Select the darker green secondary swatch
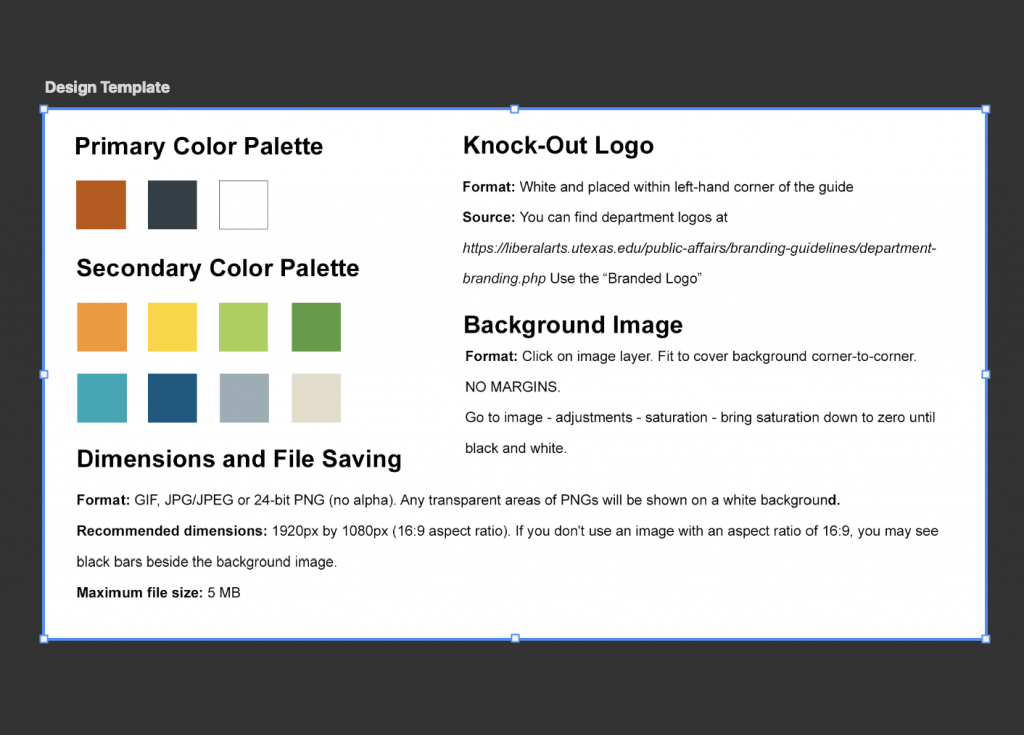Image resolution: width=1024 pixels, height=735 pixels. (316, 327)
